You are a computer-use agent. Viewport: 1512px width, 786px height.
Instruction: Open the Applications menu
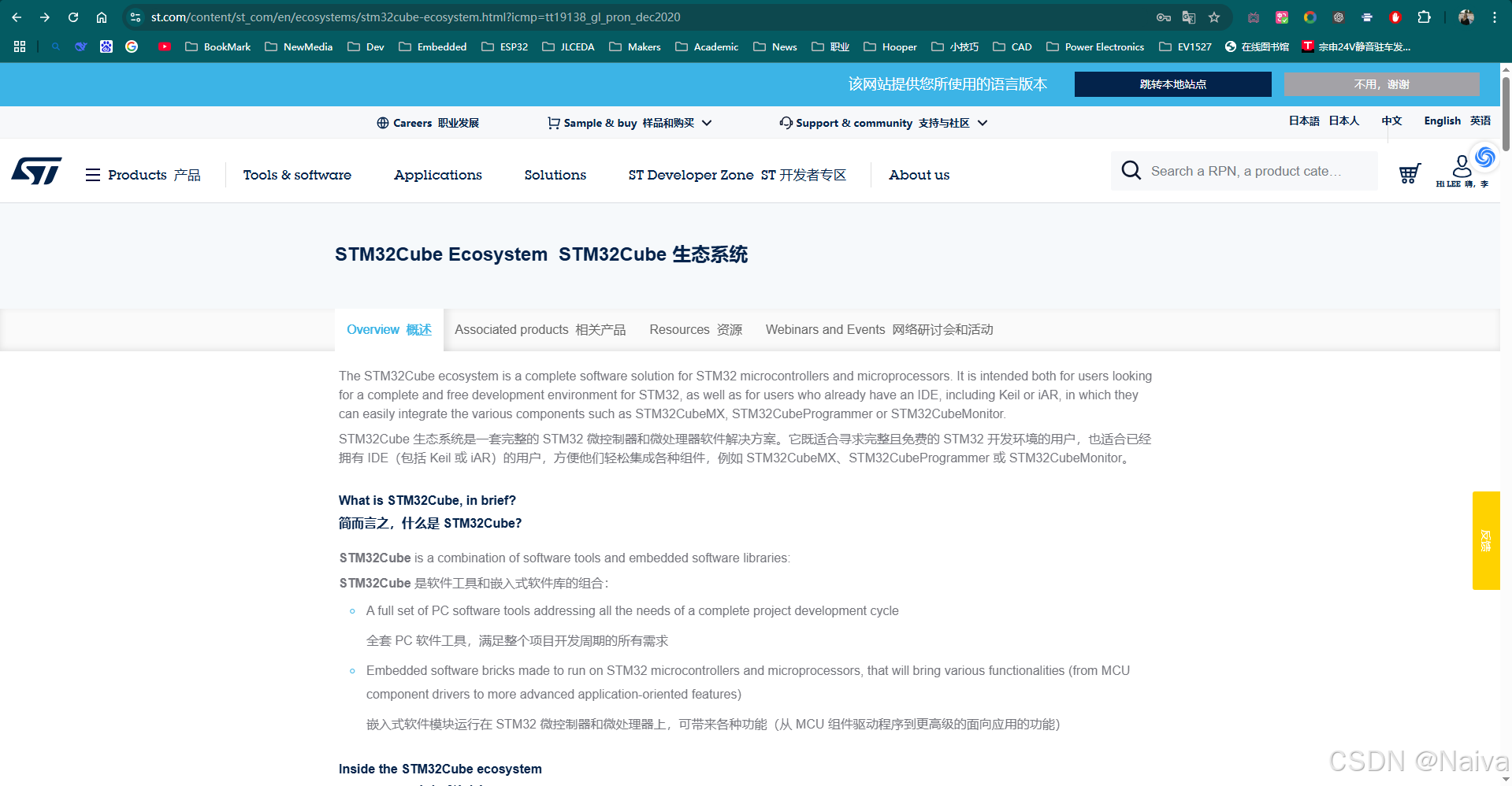click(x=438, y=175)
